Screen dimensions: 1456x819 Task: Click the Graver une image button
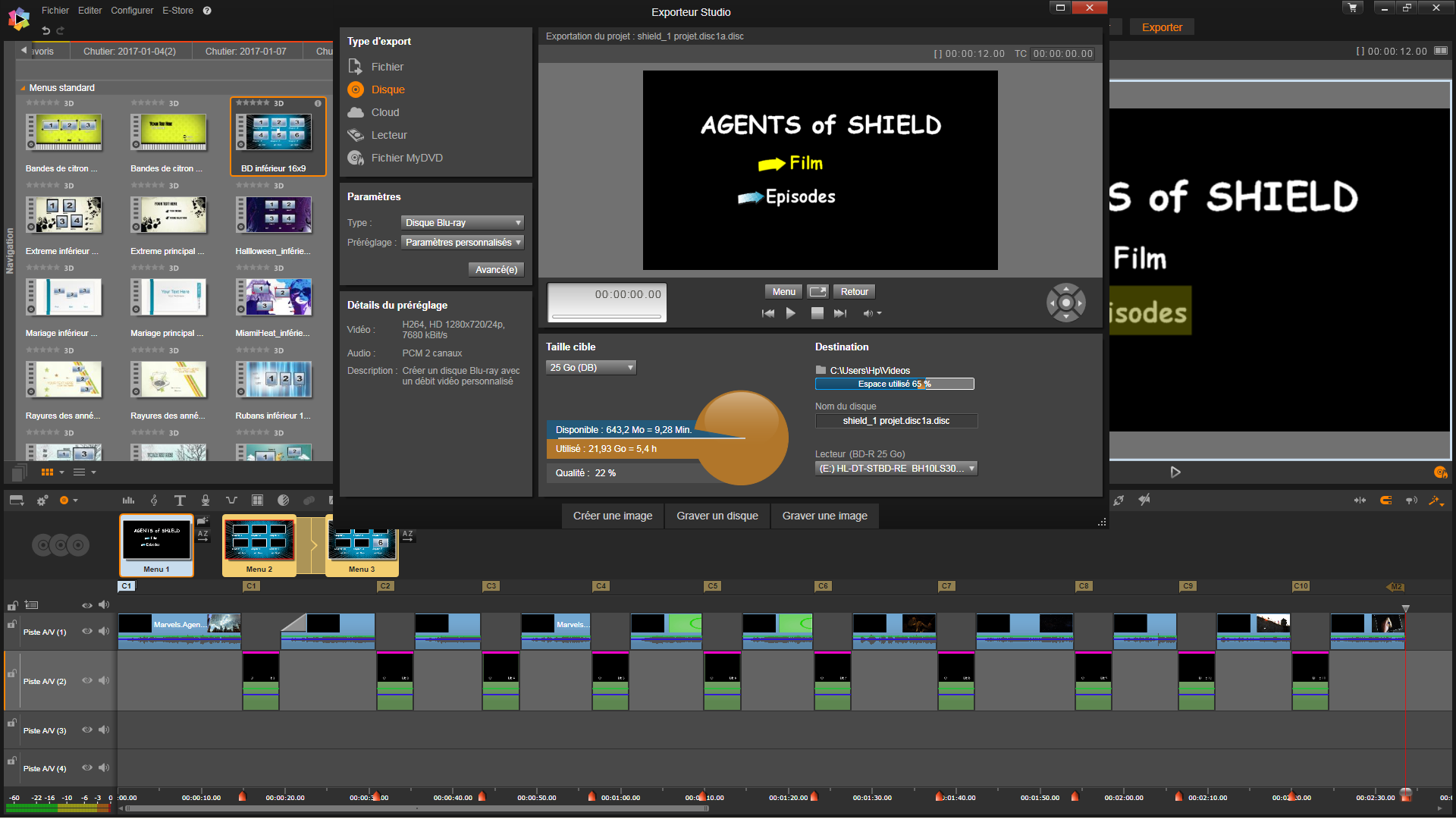(825, 516)
